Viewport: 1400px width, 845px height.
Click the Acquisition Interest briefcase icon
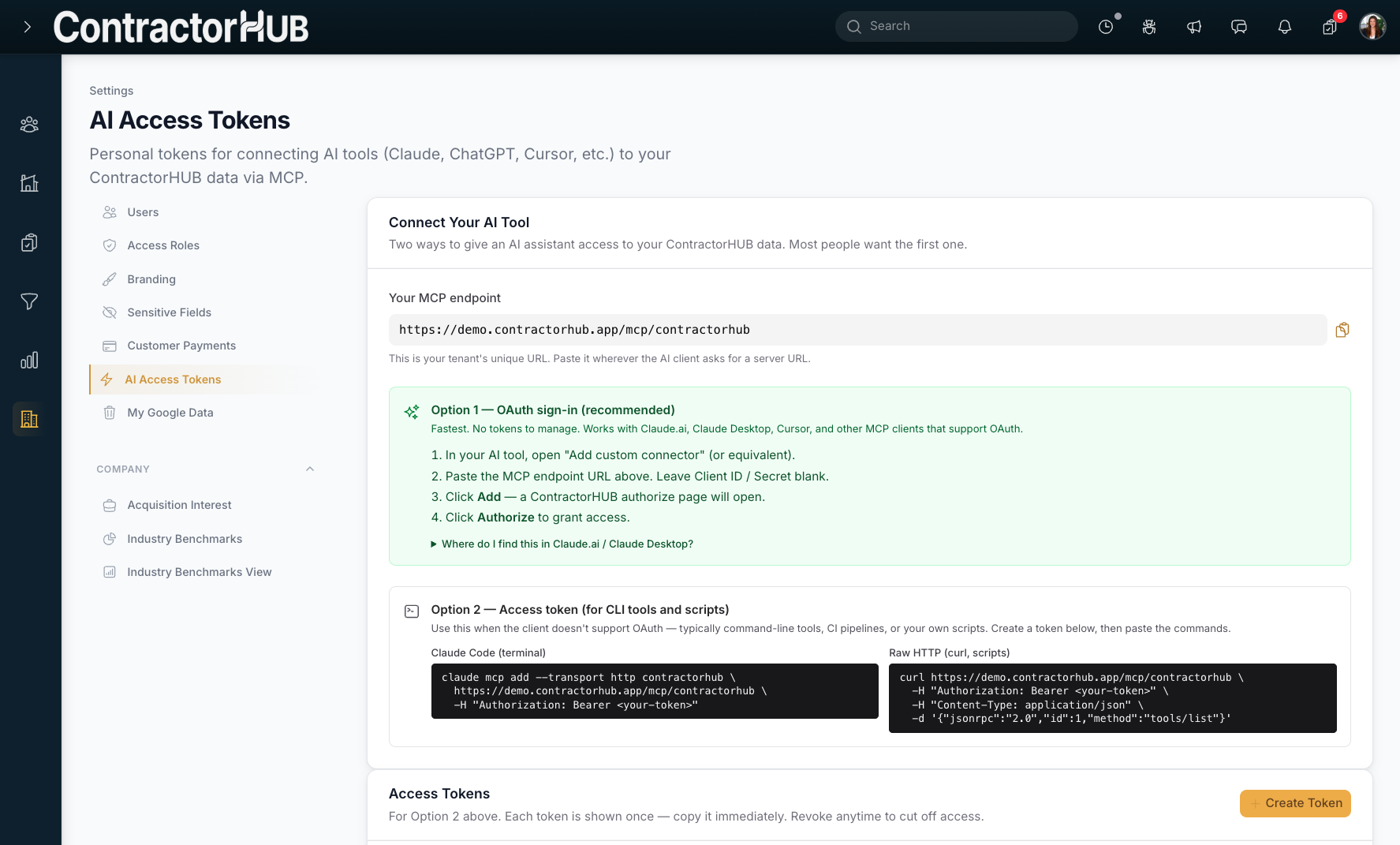coord(110,505)
